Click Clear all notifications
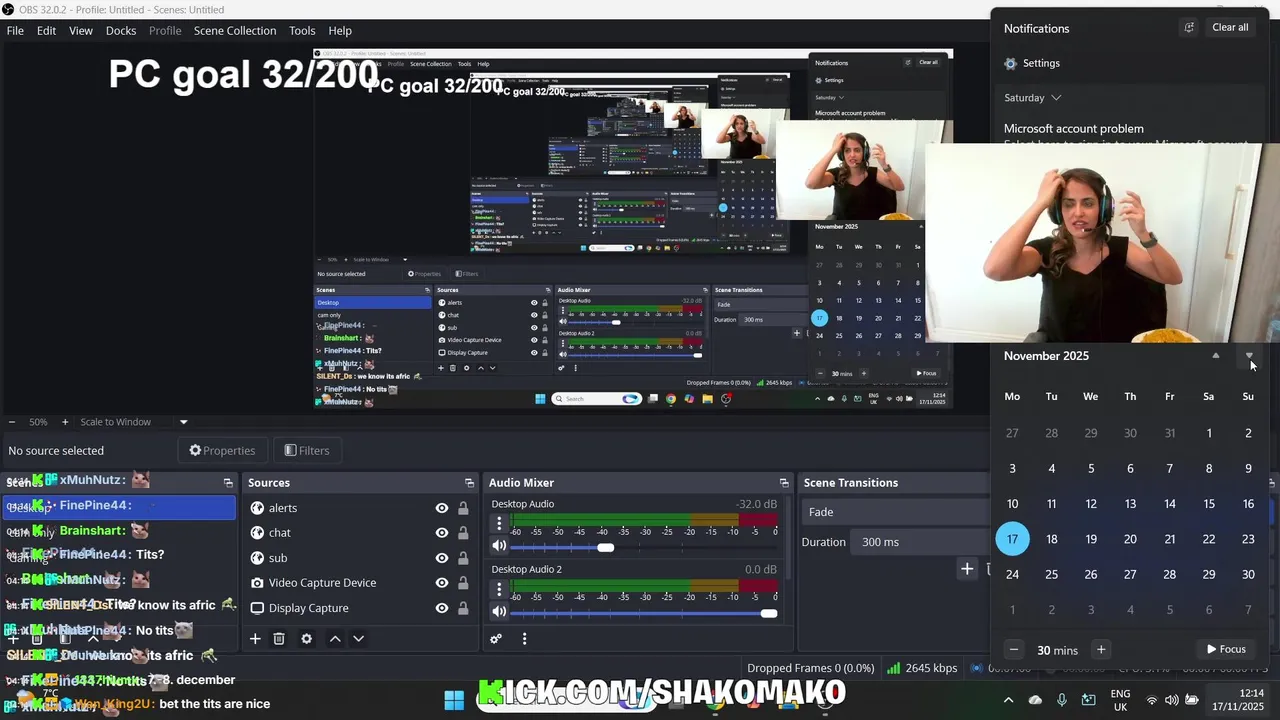Viewport: 1280px width, 720px height. [x=1230, y=27]
